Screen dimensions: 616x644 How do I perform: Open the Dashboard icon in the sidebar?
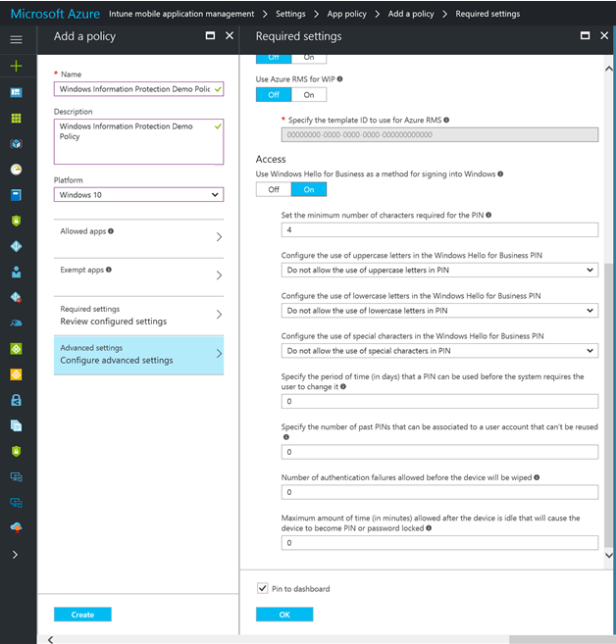tap(16, 92)
